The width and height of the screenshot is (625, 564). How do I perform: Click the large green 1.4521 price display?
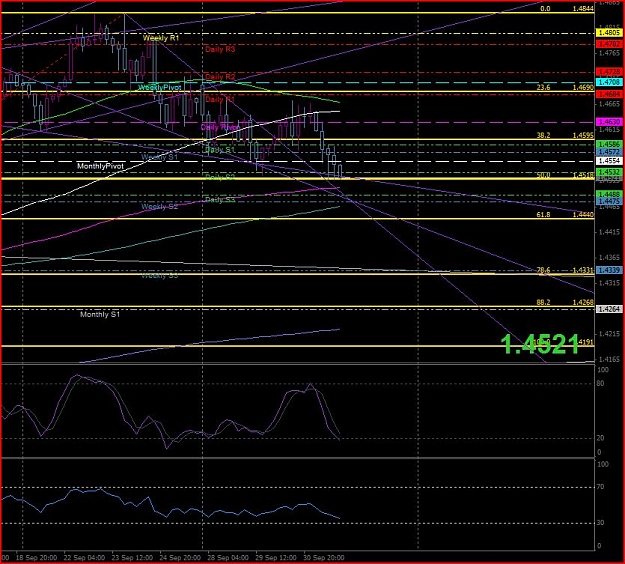pyautogui.click(x=540, y=344)
